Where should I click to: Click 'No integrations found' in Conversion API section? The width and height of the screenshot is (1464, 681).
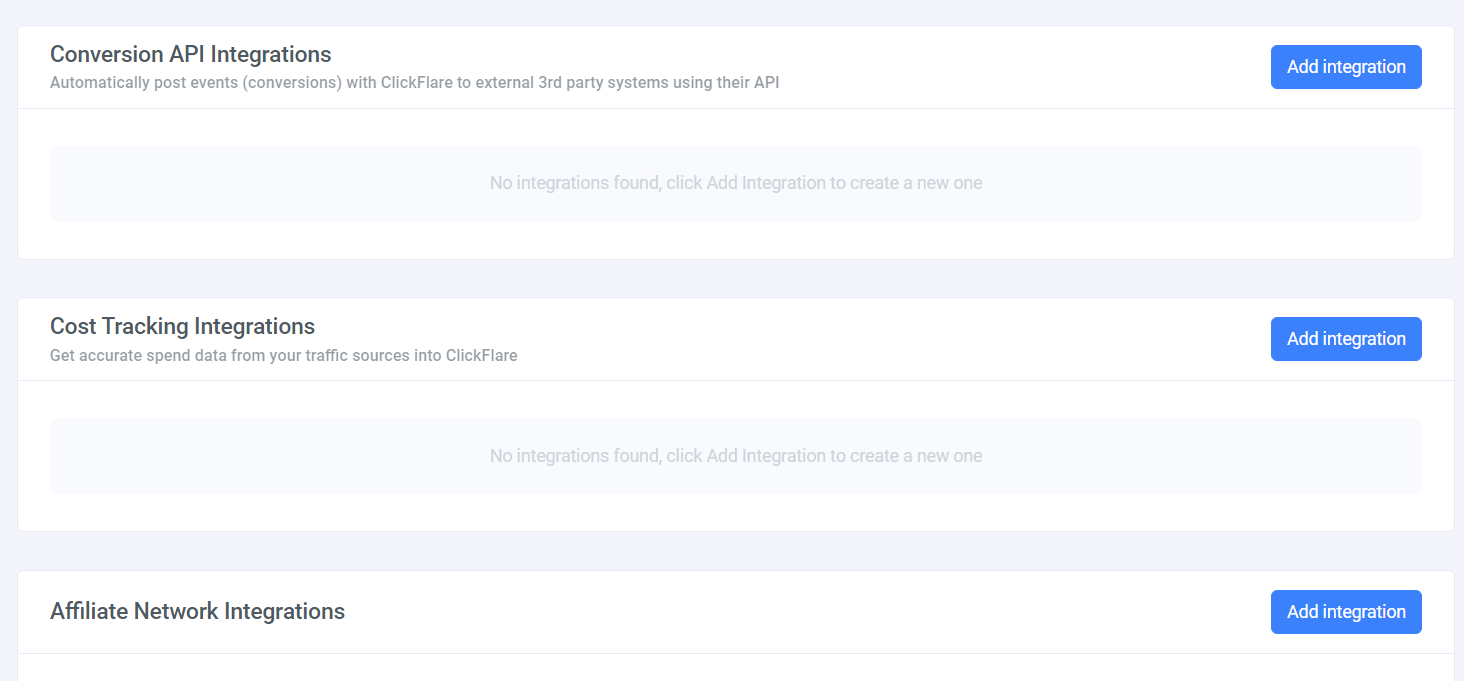(x=574, y=183)
